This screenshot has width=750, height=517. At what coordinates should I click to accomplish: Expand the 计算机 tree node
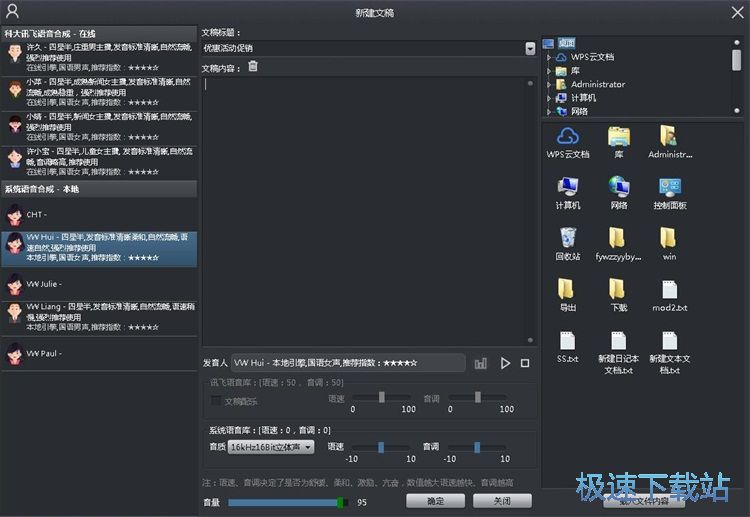coord(549,98)
